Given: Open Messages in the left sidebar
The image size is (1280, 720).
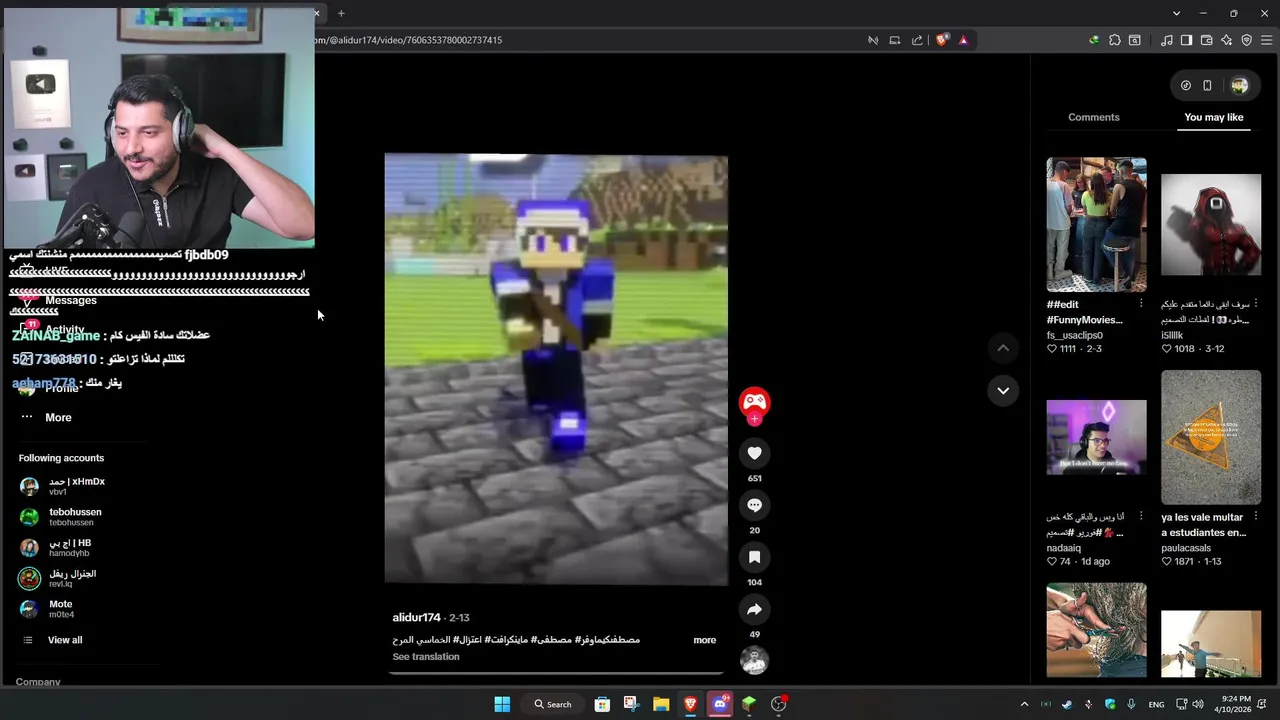Looking at the screenshot, I should 71,300.
